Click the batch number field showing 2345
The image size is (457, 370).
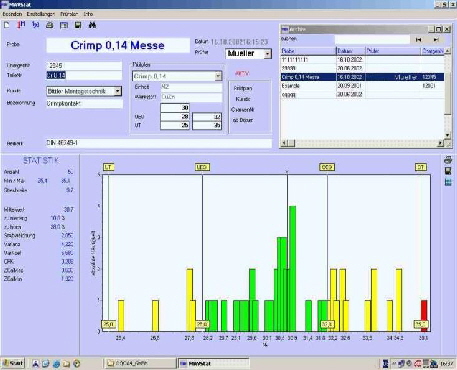click(x=84, y=66)
